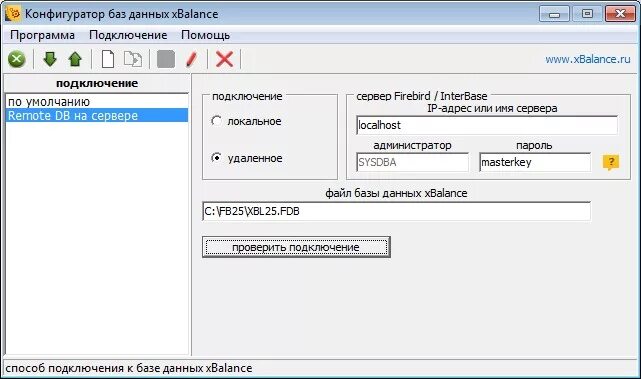Viewport: 641px width, 379px height.
Task: Minimize the configurator window
Action: click(554, 14)
